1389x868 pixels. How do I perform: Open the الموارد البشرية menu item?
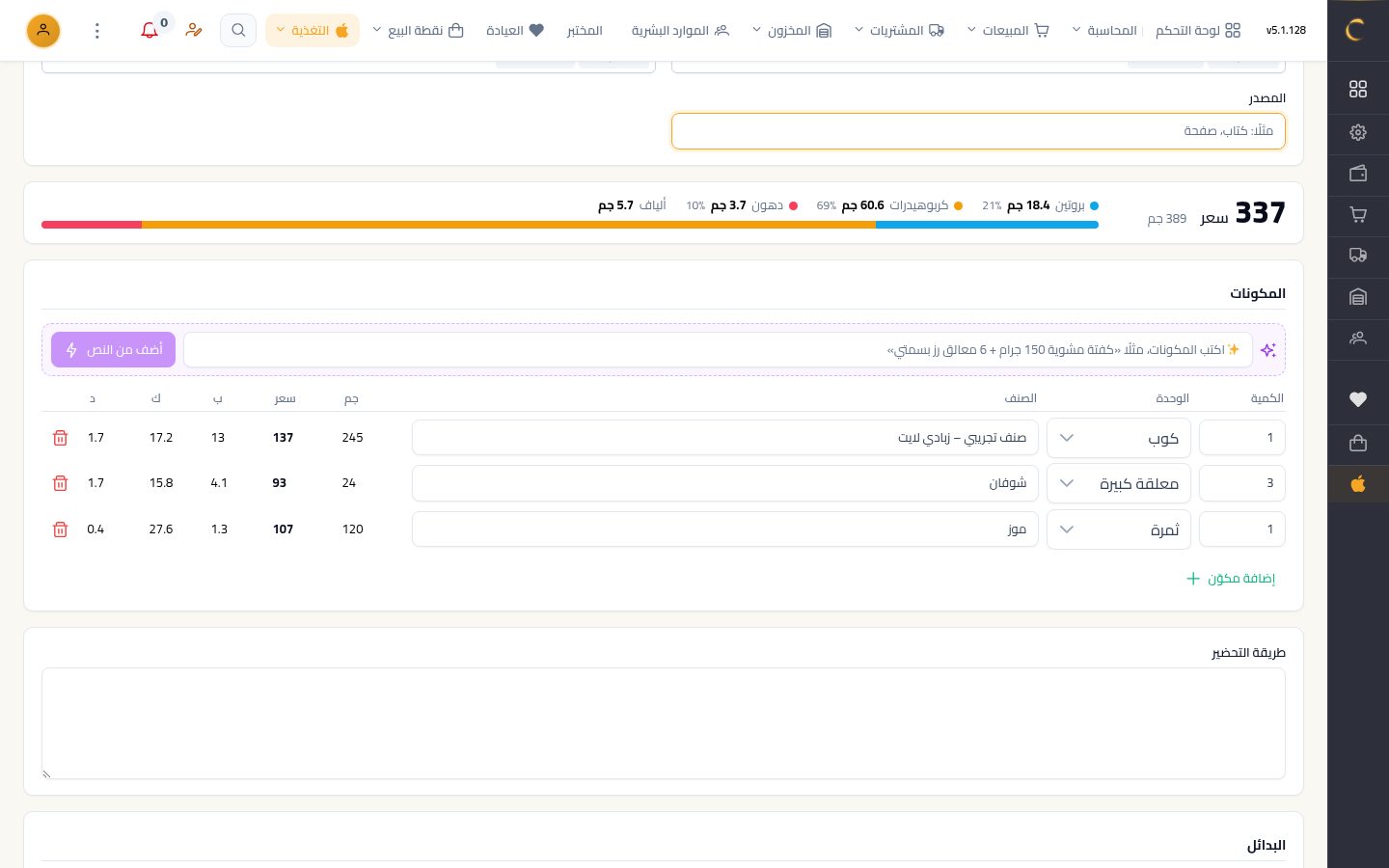[680, 31]
